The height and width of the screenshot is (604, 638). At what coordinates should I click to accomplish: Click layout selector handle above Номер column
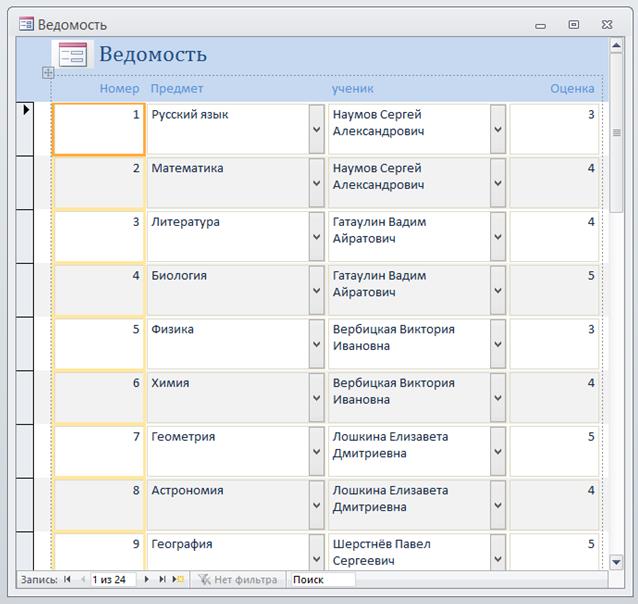pos(48,73)
